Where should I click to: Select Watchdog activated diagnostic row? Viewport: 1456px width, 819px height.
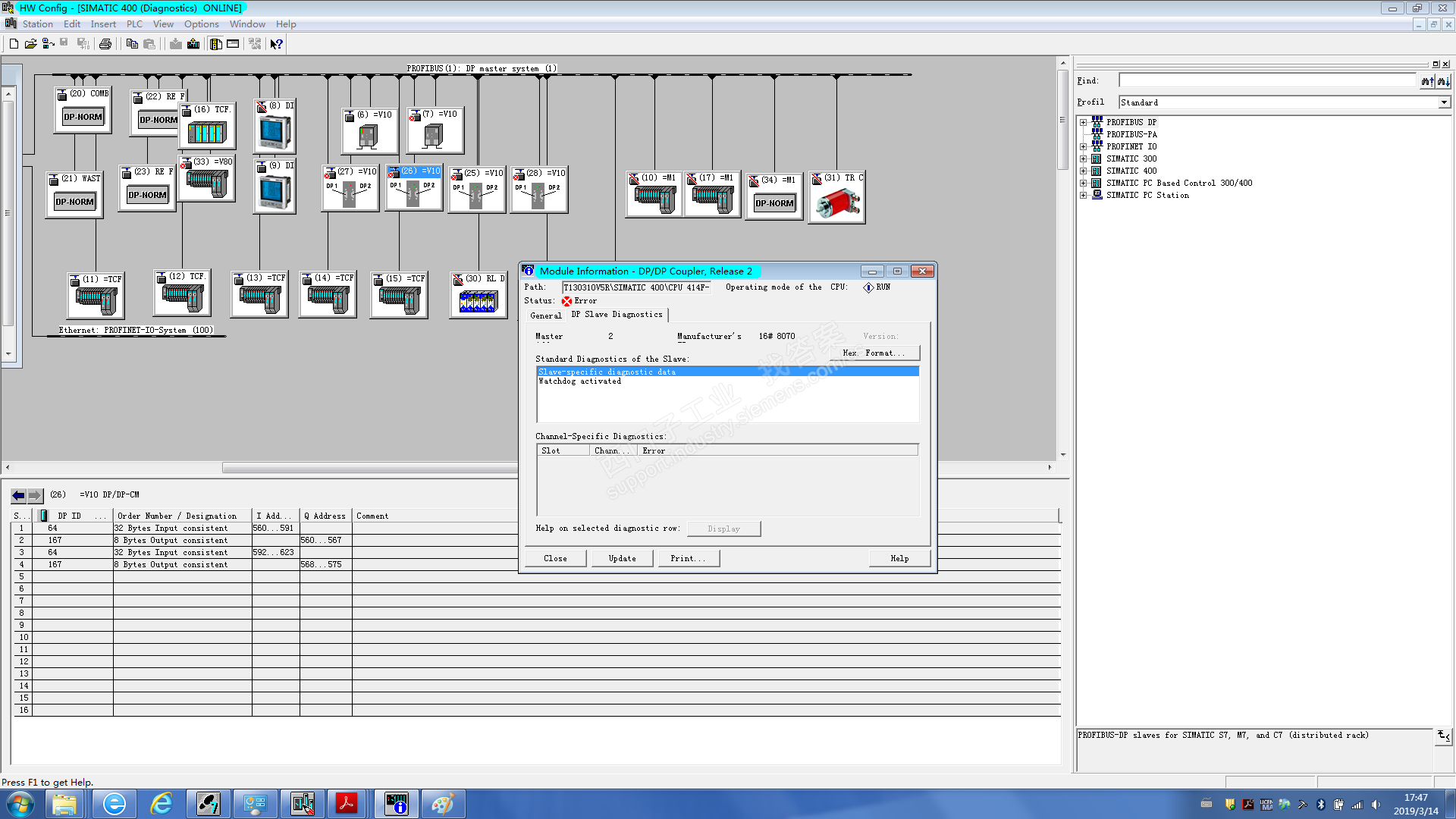[579, 381]
